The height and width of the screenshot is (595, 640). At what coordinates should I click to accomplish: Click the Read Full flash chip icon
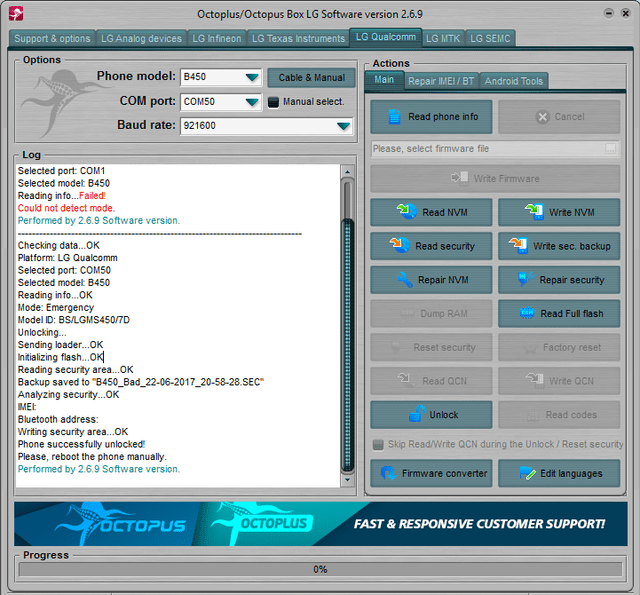[x=527, y=313]
